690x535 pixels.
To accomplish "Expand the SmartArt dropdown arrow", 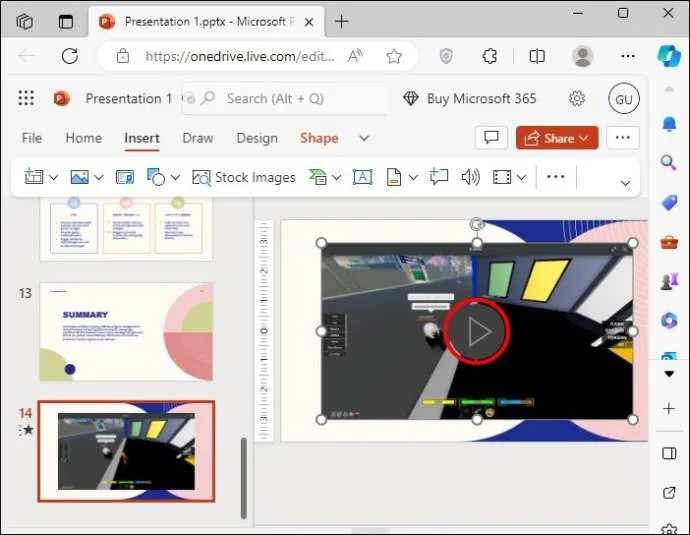I will pyautogui.click(x=337, y=178).
